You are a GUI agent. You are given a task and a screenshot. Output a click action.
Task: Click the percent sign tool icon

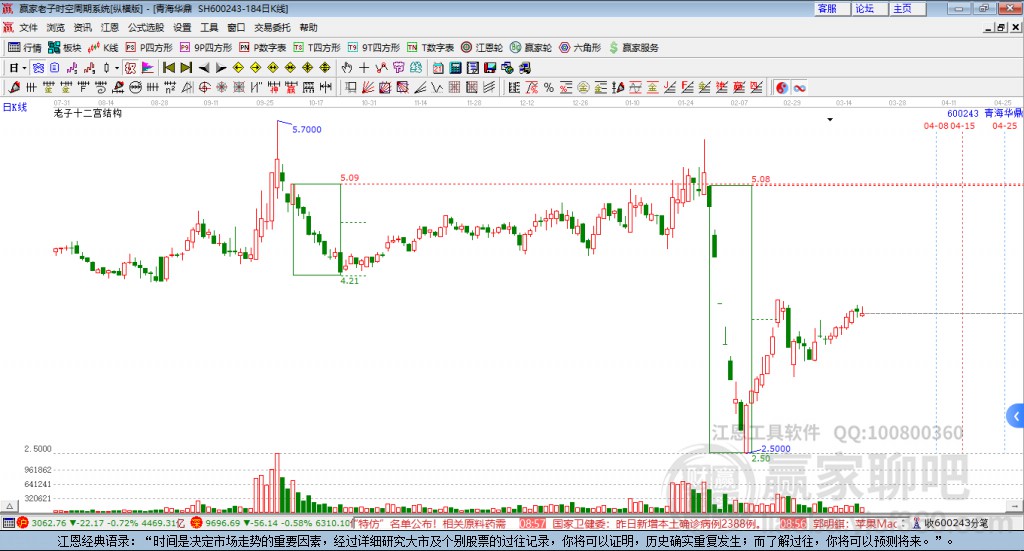[549, 87]
